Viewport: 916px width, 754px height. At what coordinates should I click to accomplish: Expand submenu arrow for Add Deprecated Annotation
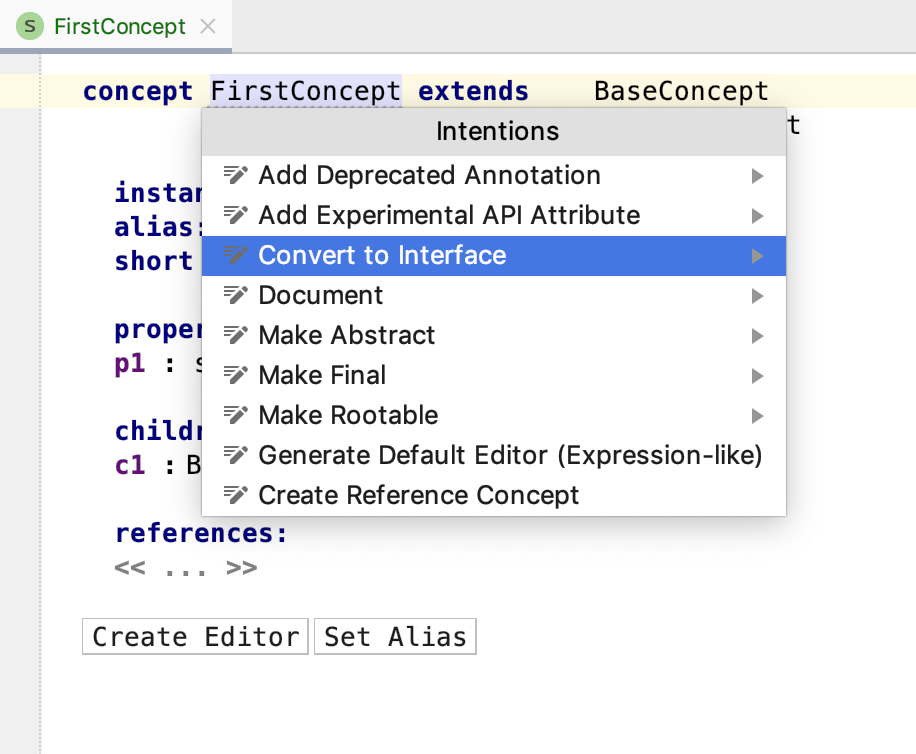coord(757,176)
